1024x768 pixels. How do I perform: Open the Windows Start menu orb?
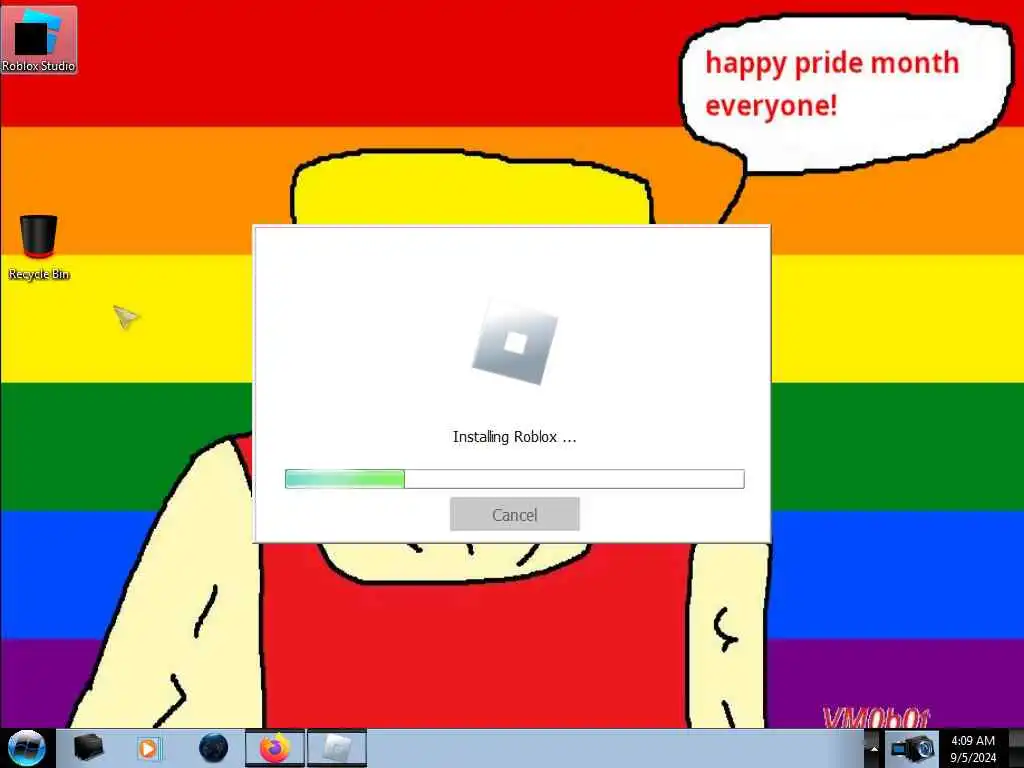click(x=26, y=748)
